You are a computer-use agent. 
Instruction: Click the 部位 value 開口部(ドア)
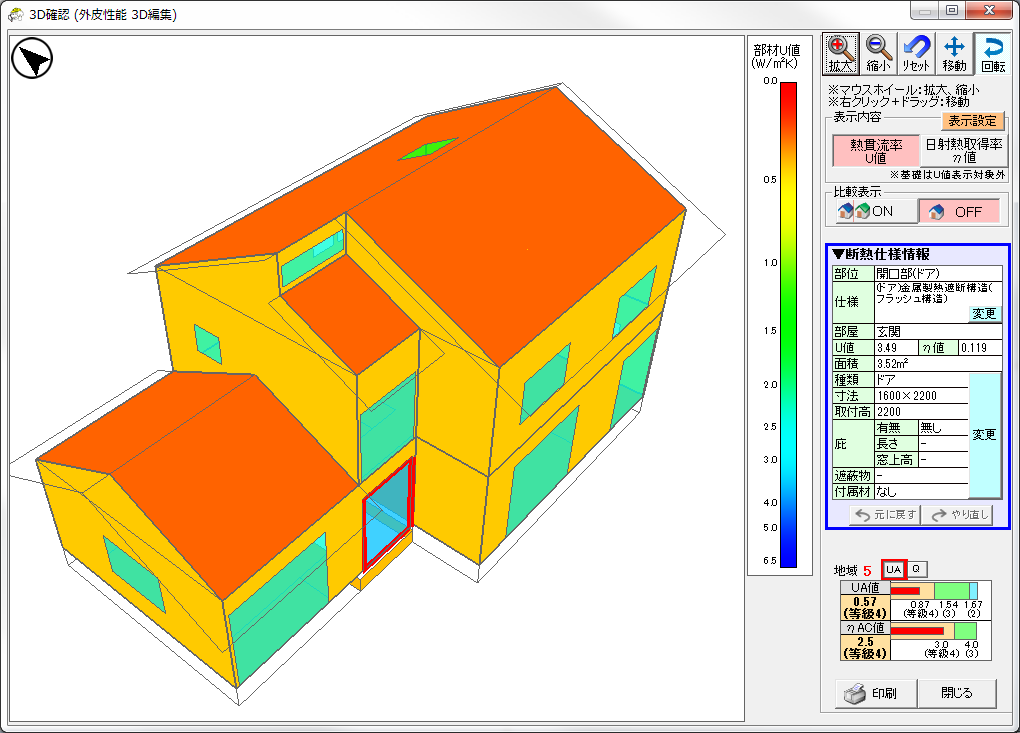[x=938, y=274]
